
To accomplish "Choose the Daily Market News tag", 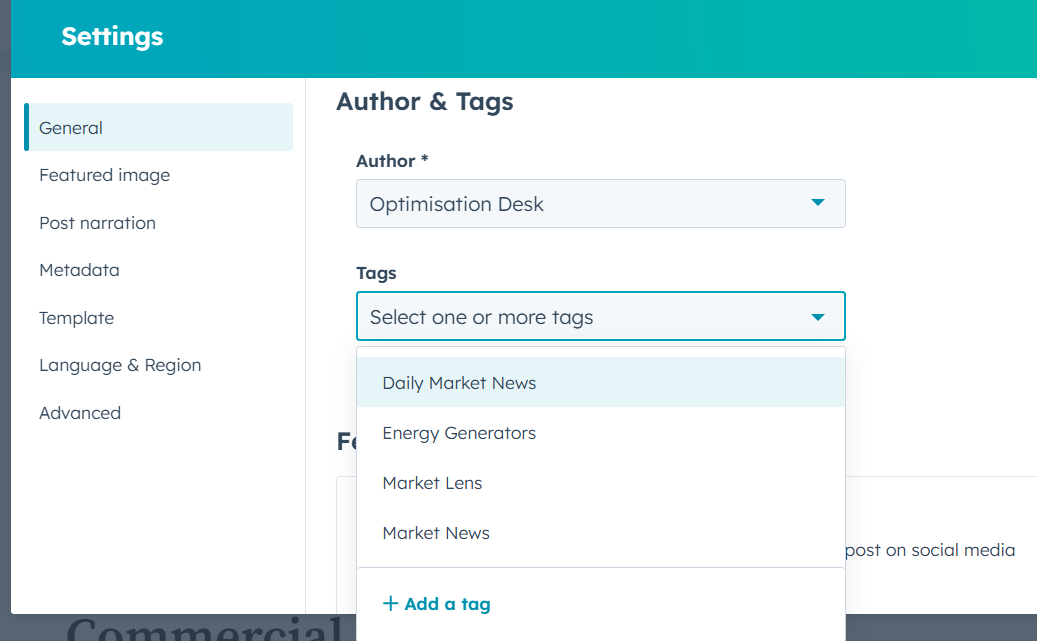I will click(x=459, y=383).
